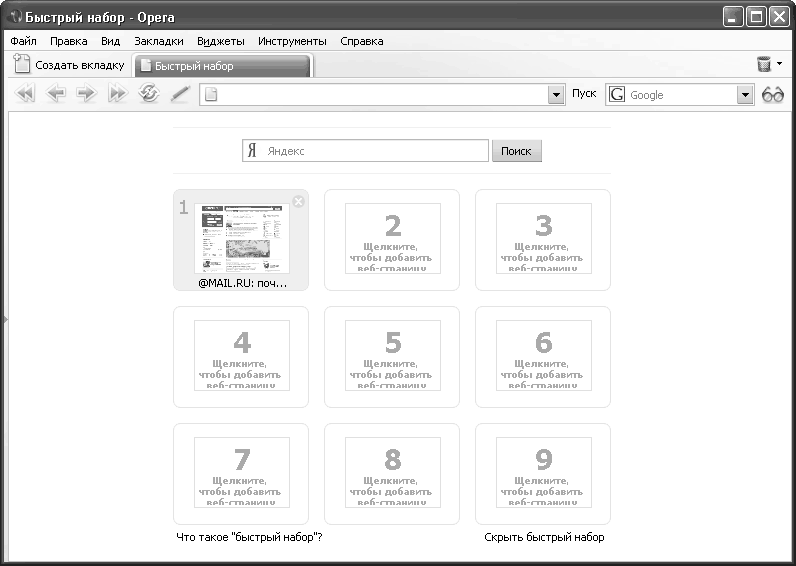Click the Скрыть быстрый набор link

(x=544, y=537)
